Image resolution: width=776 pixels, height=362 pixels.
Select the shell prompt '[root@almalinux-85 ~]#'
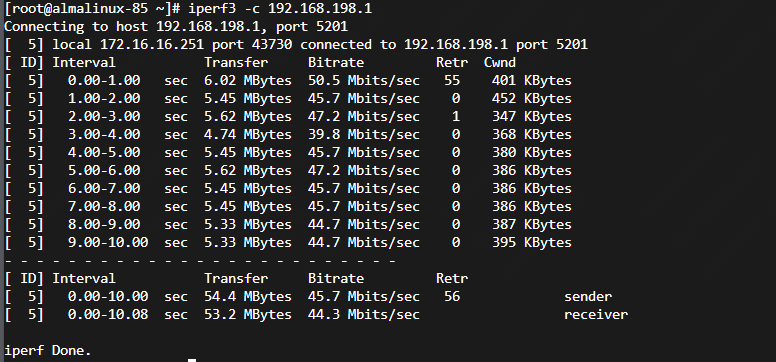coord(93,9)
